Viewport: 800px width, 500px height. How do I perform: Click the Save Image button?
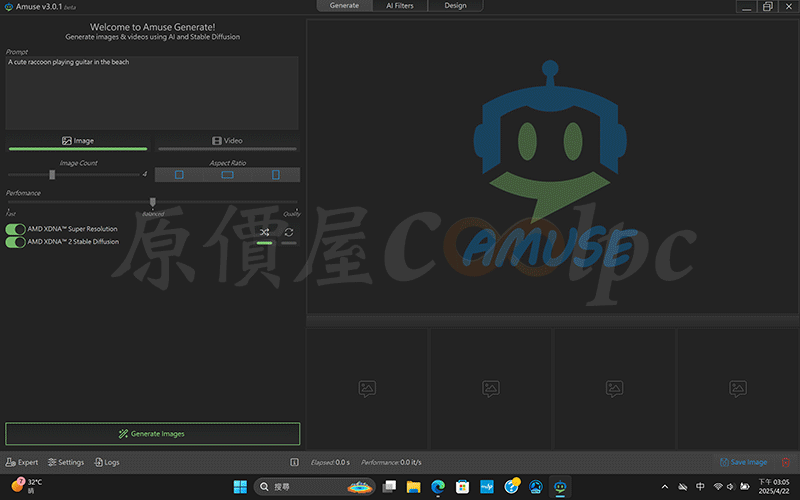coord(743,462)
